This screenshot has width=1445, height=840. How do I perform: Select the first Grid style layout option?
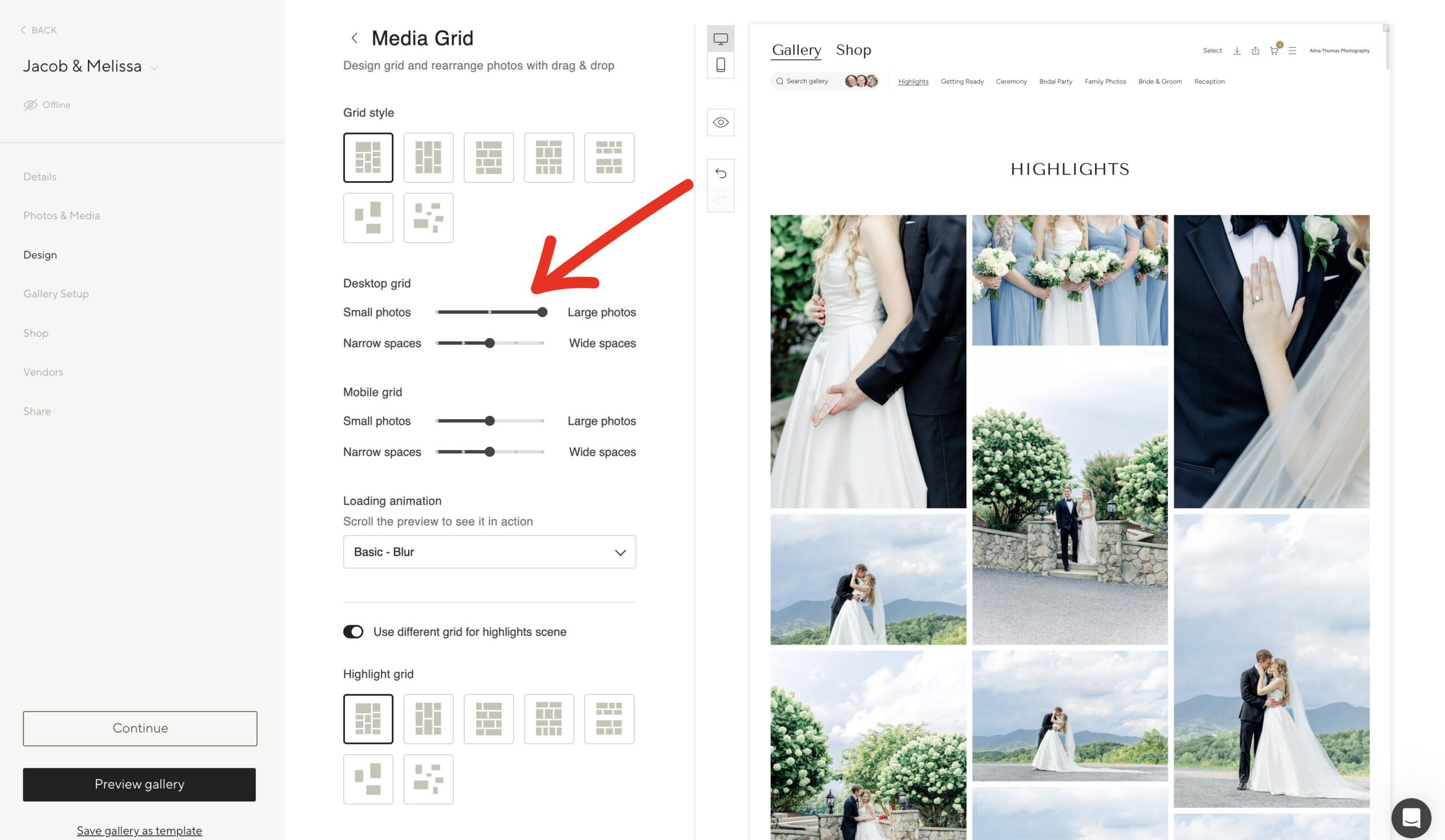[x=368, y=157]
